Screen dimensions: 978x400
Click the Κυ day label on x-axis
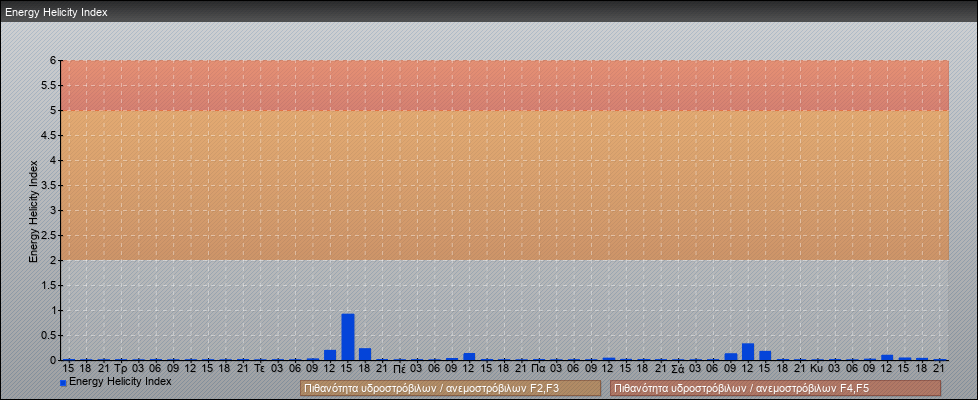[x=818, y=369]
